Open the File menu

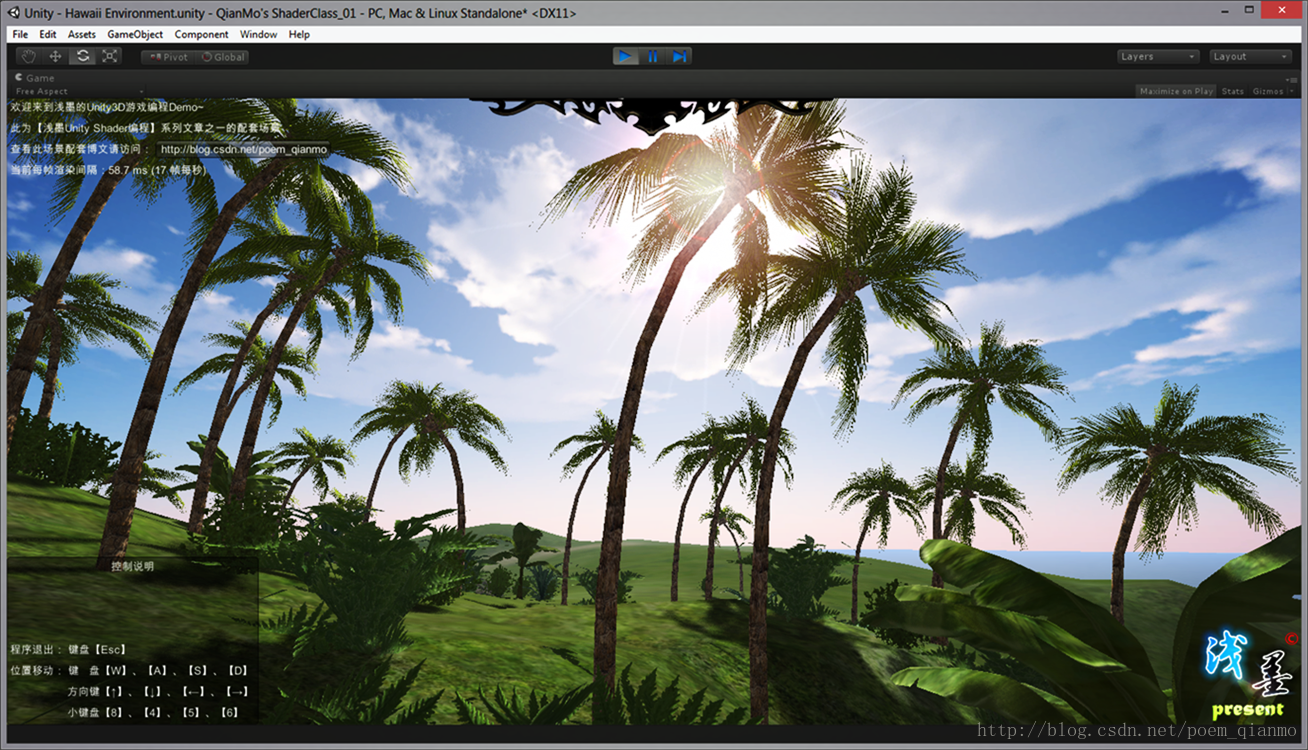pyautogui.click(x=20, y=34)
